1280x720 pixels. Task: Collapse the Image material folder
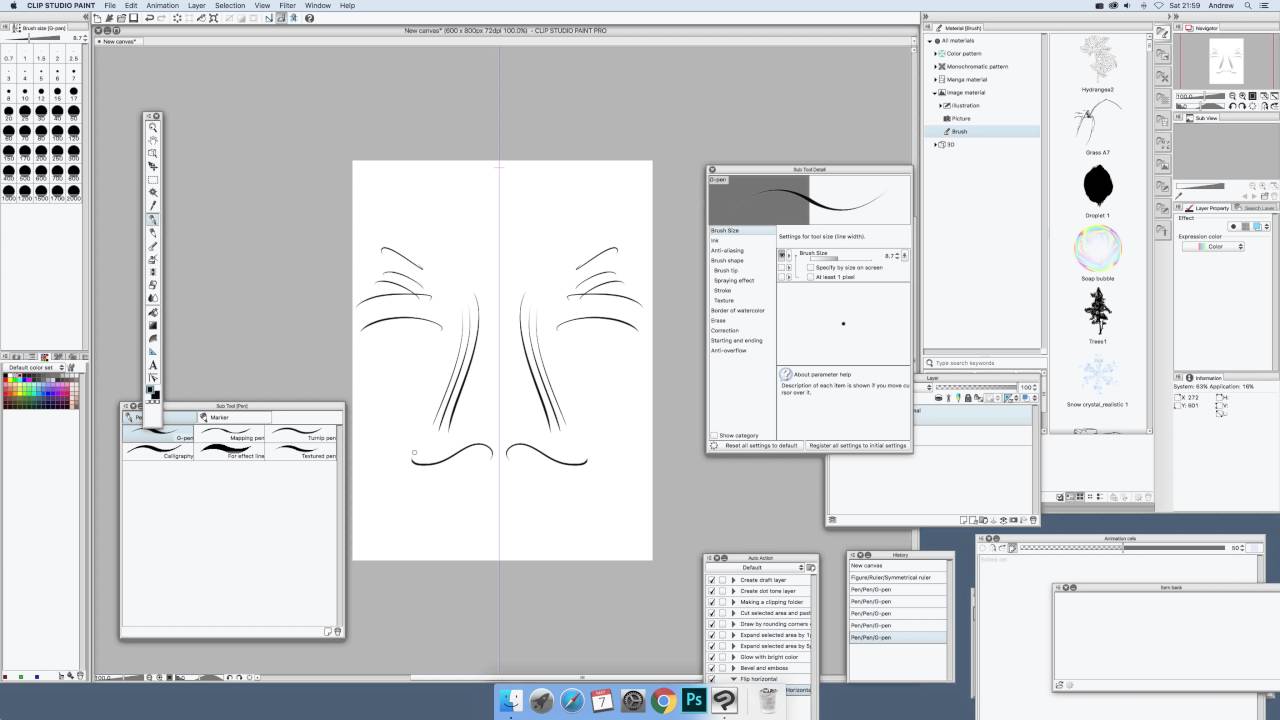tap(936, 92)
